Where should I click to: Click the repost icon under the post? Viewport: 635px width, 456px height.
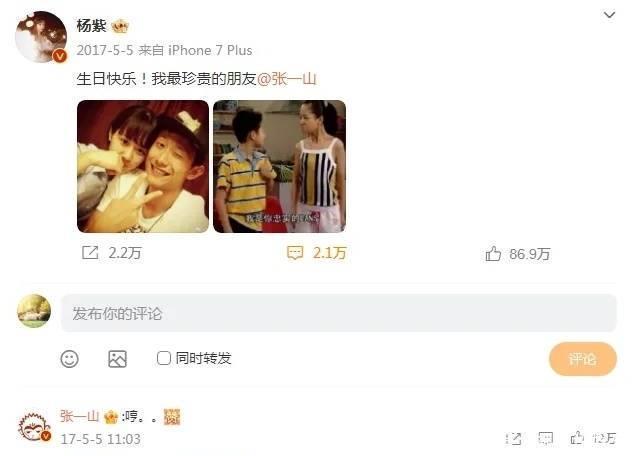point(90,253)
